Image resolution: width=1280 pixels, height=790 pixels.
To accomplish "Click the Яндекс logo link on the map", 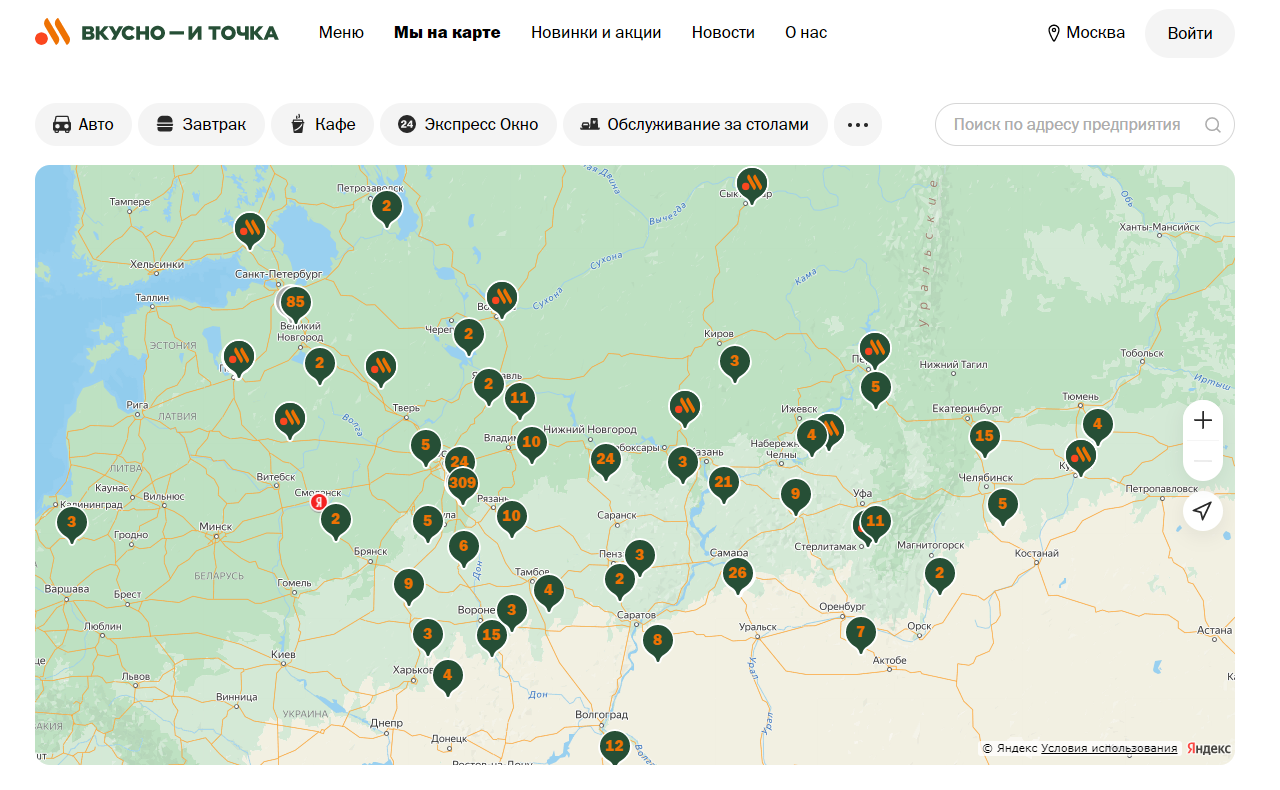I will (1209, 749).
